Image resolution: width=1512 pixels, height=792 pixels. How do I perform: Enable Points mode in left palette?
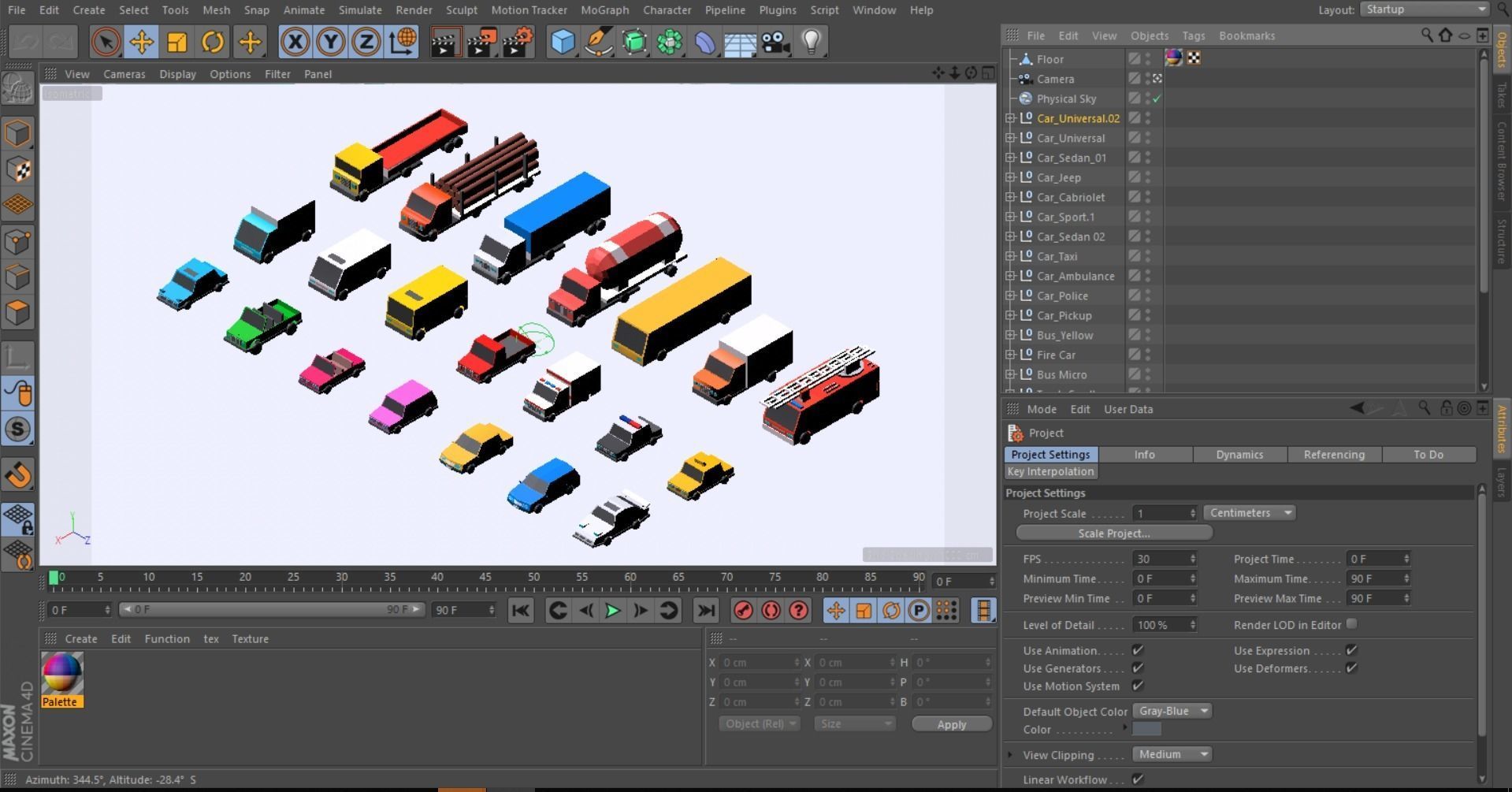click(x=18, y=241)
